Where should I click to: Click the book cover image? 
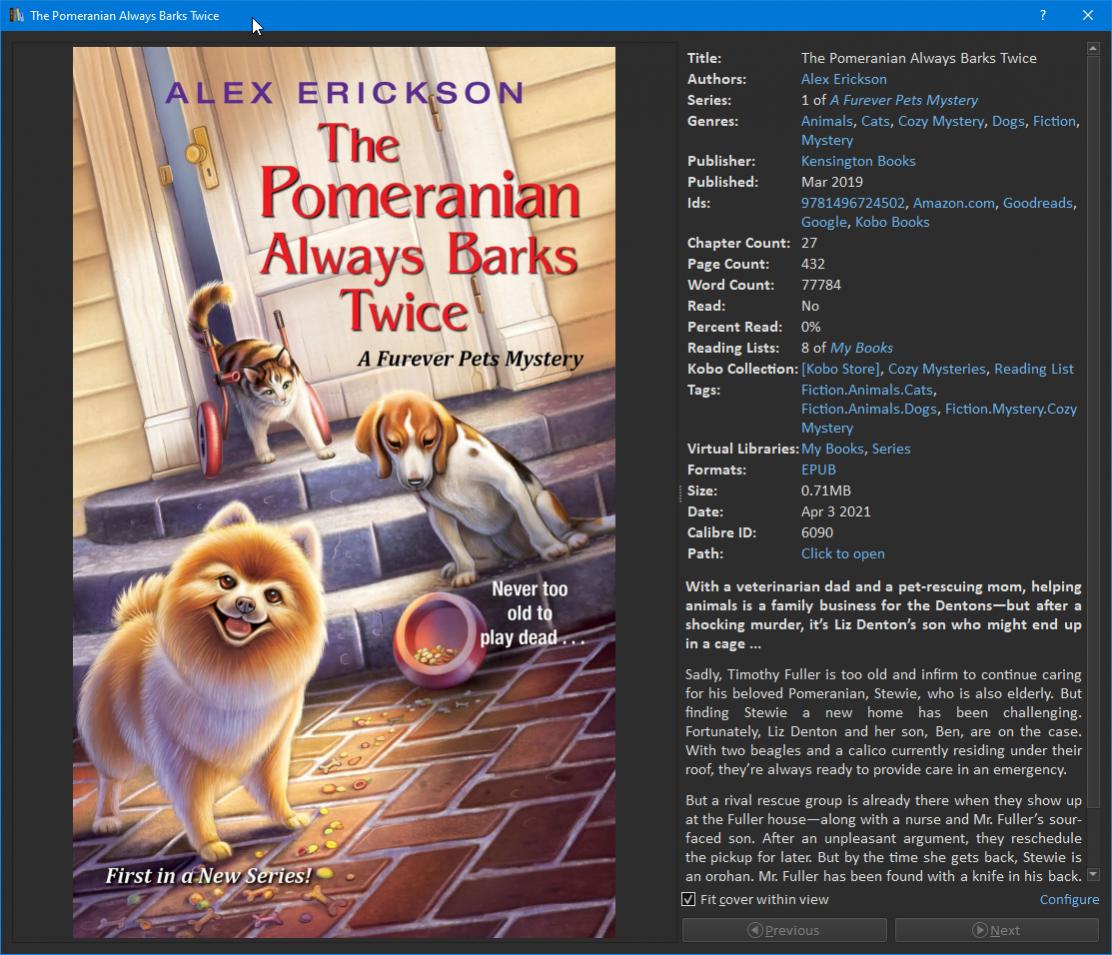coord(344,492)
